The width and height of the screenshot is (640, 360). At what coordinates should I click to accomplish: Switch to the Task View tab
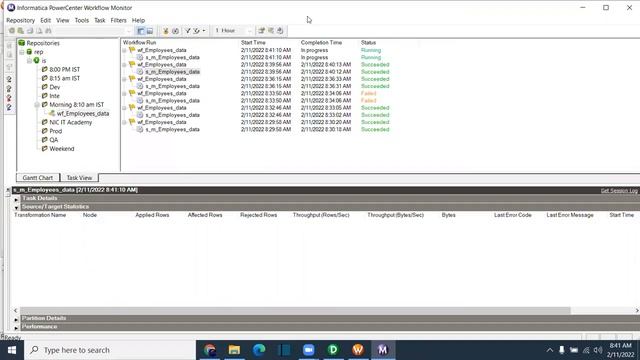(79, 178)
